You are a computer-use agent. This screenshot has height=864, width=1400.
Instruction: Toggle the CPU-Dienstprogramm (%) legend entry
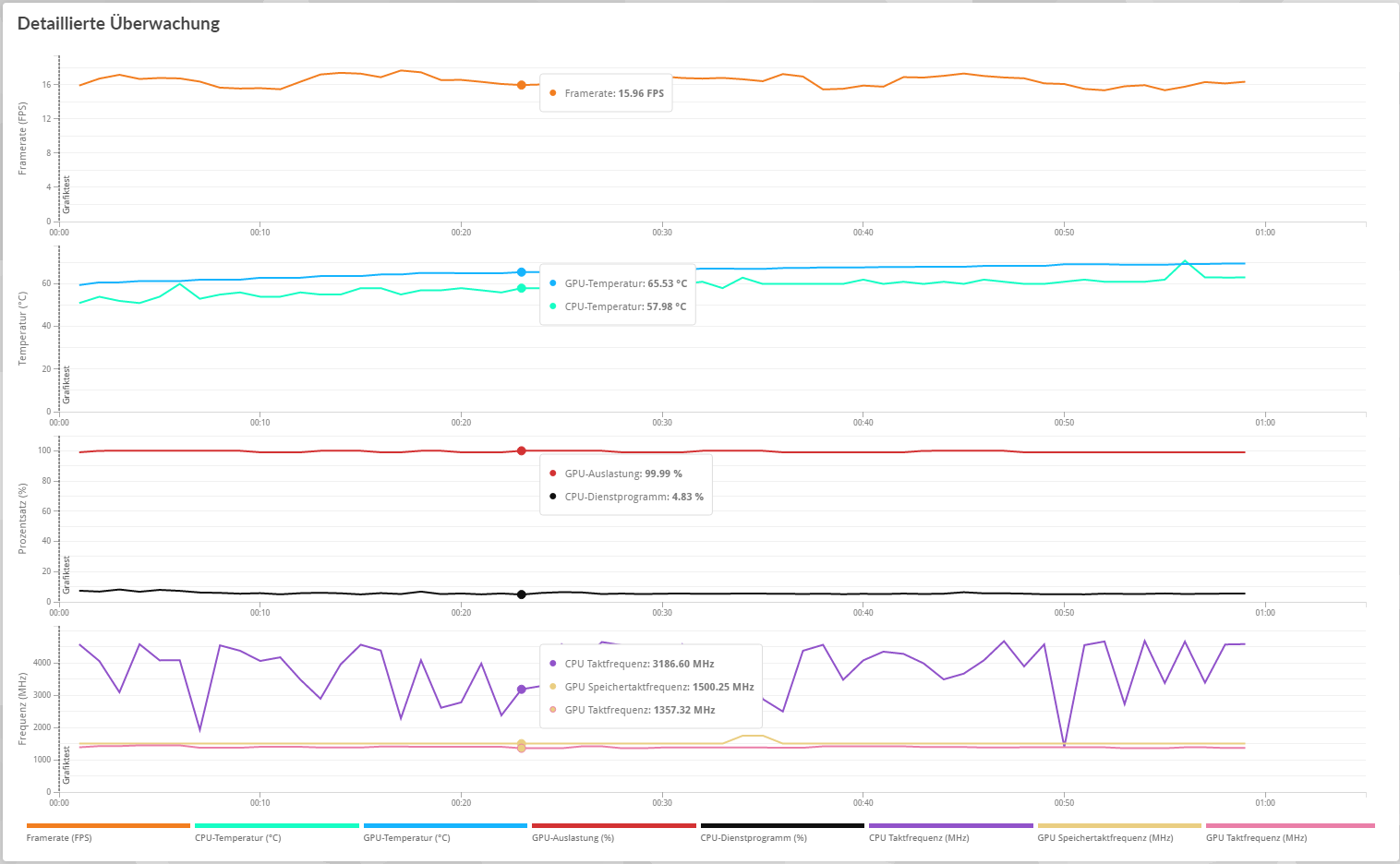click(782, 833)
